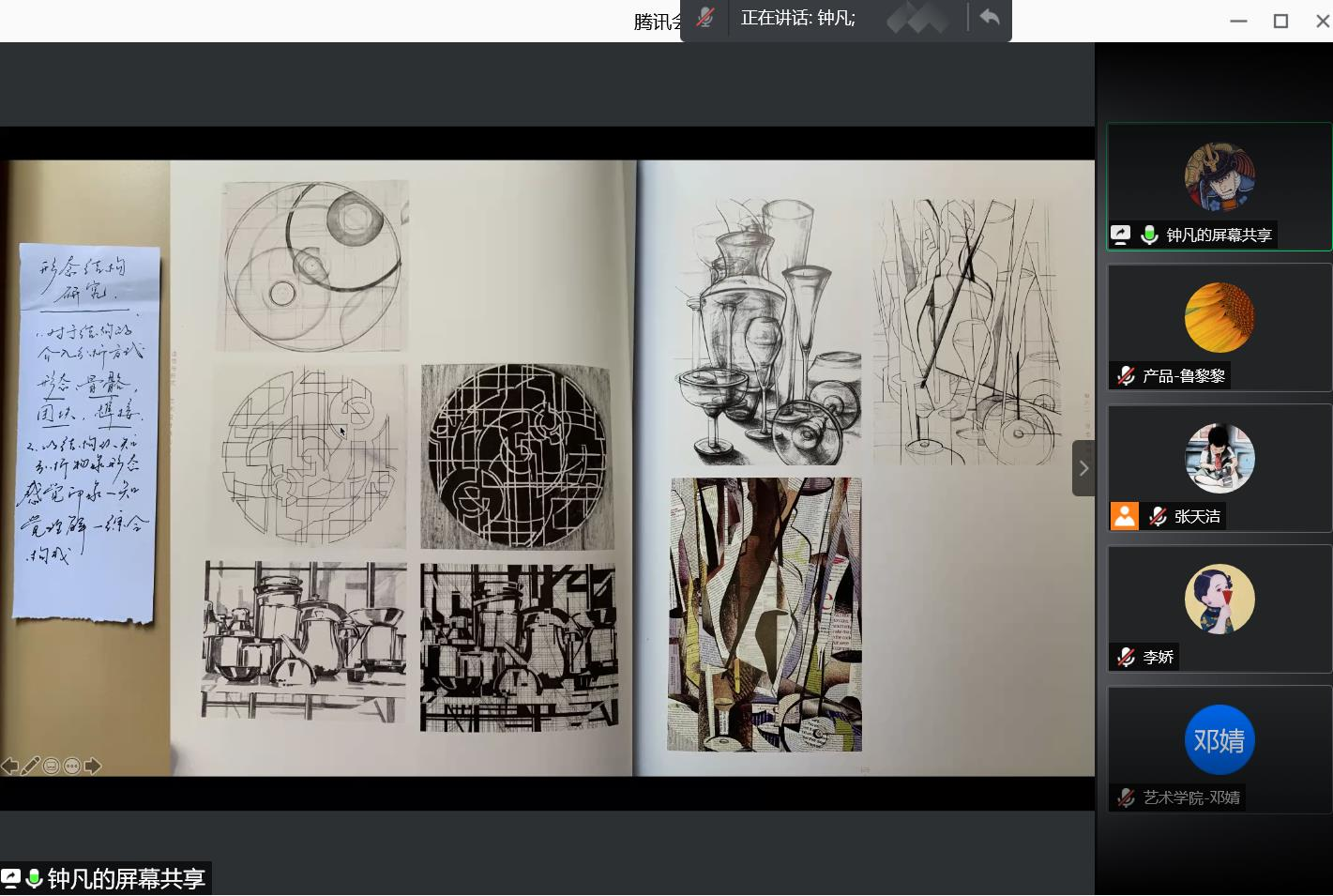This screenshot has height=896, width=1333.
Task: Advance to the next slide with the right arrow
Action: pyautogui.click(x=92, y=767)
